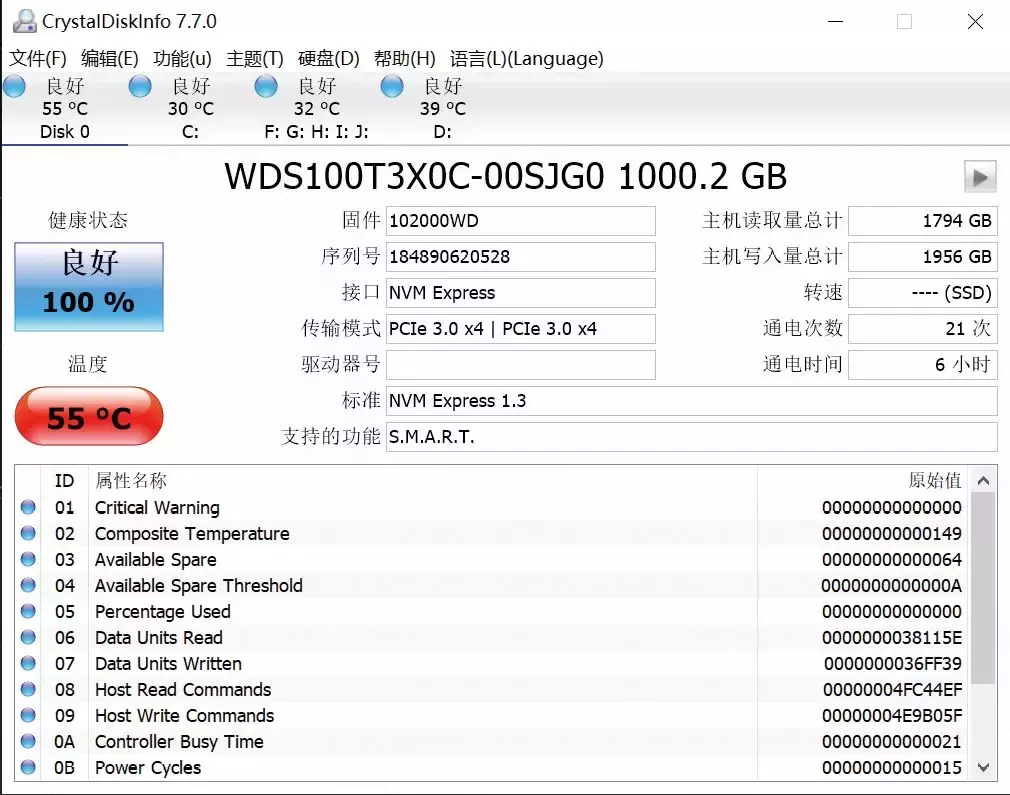Click the status icon for Power Cycles

pos(28,767)
